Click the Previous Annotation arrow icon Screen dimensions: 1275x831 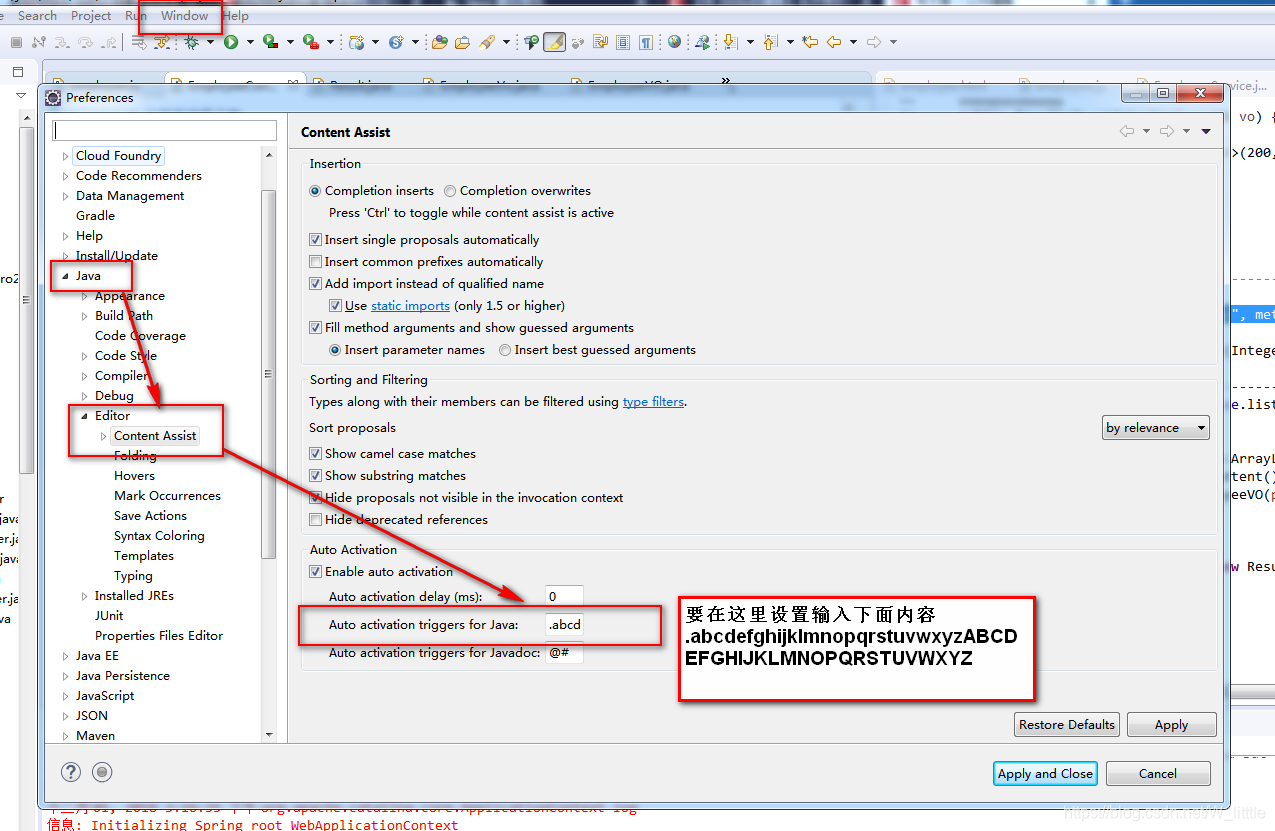point(769,42)
